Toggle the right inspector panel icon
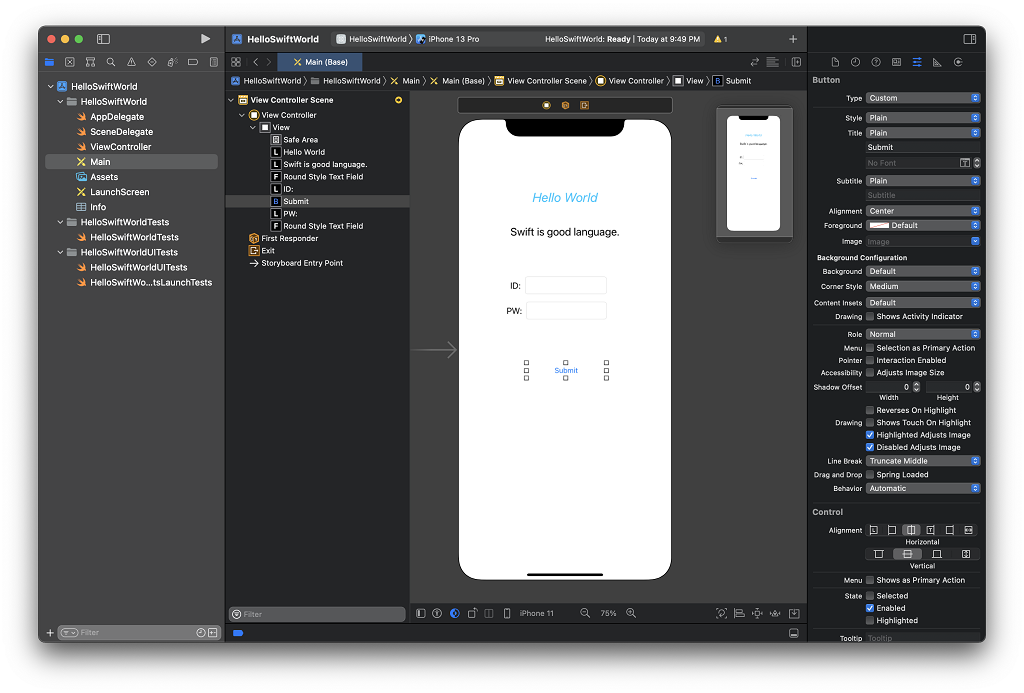The height and width of the screenshot is (693, 1024). (969, 39)
